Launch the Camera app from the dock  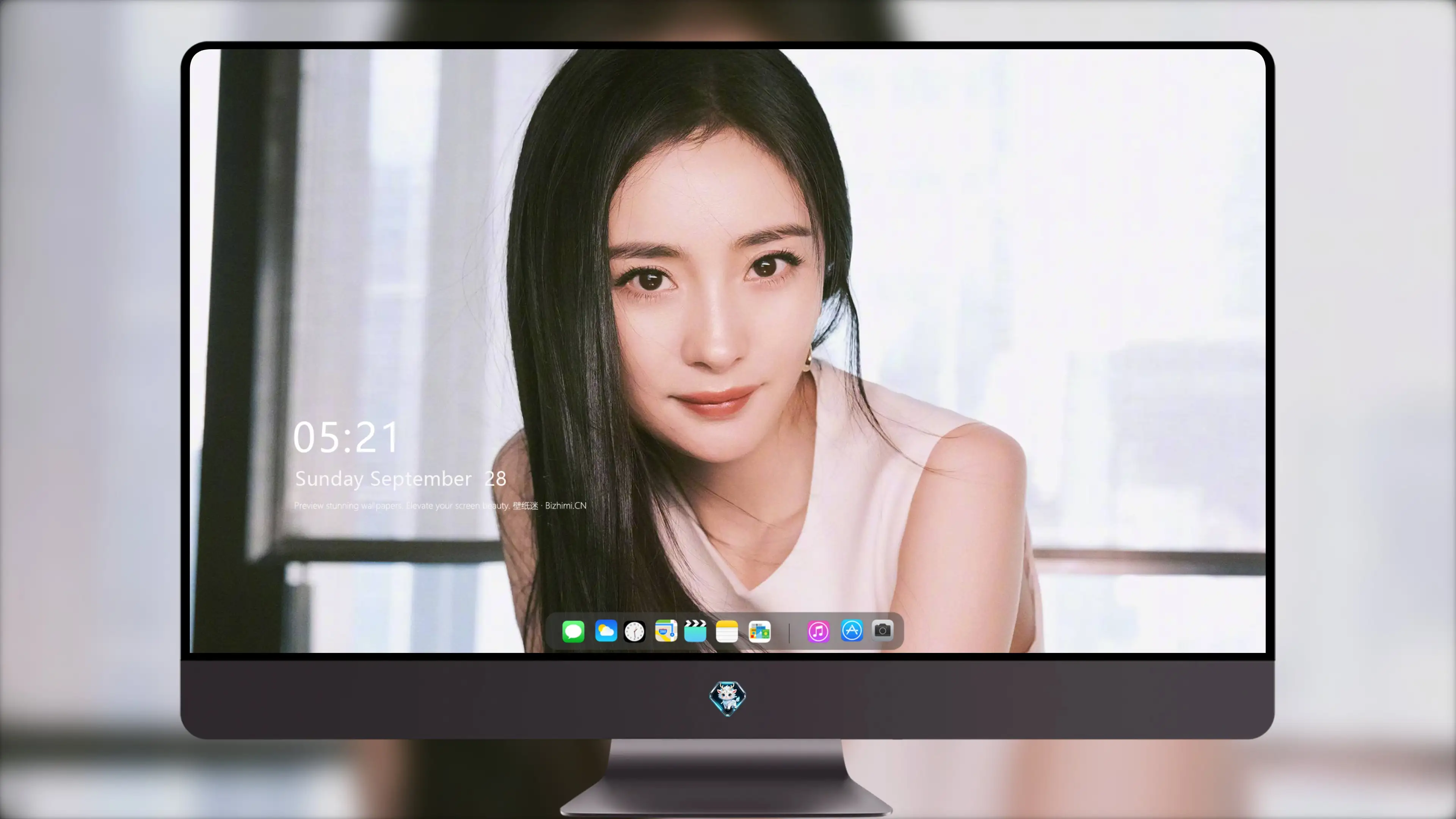[x=882, y=630]
